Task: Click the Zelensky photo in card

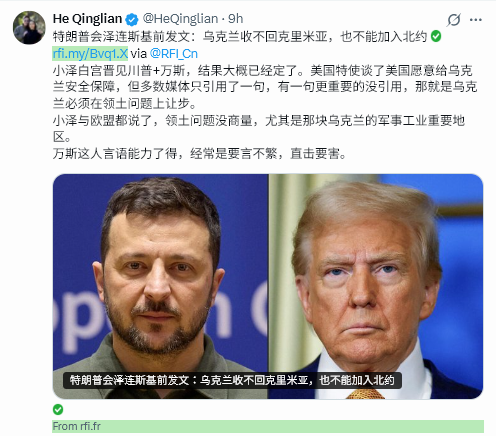Action: [x=160, y=286]
